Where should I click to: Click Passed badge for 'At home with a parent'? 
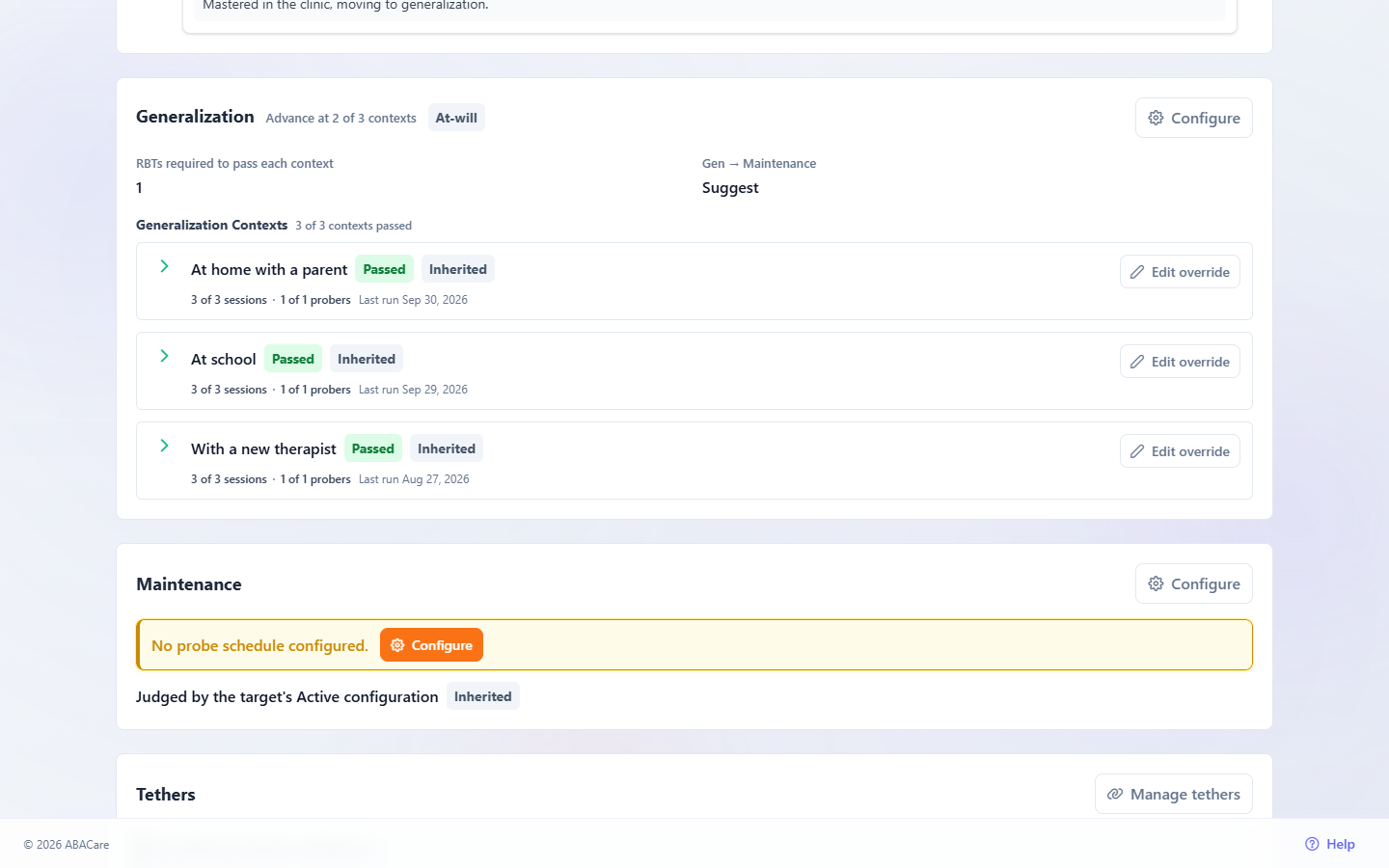384,269
